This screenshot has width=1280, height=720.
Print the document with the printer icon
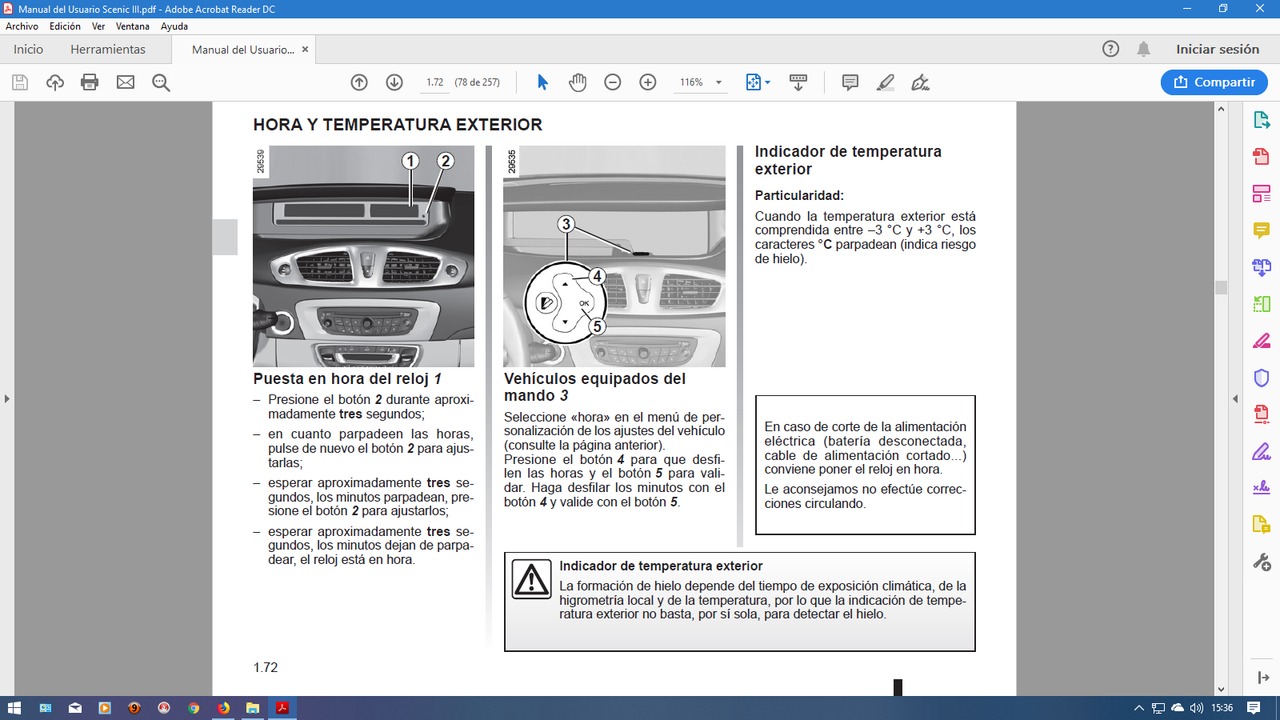click(90, 82)
